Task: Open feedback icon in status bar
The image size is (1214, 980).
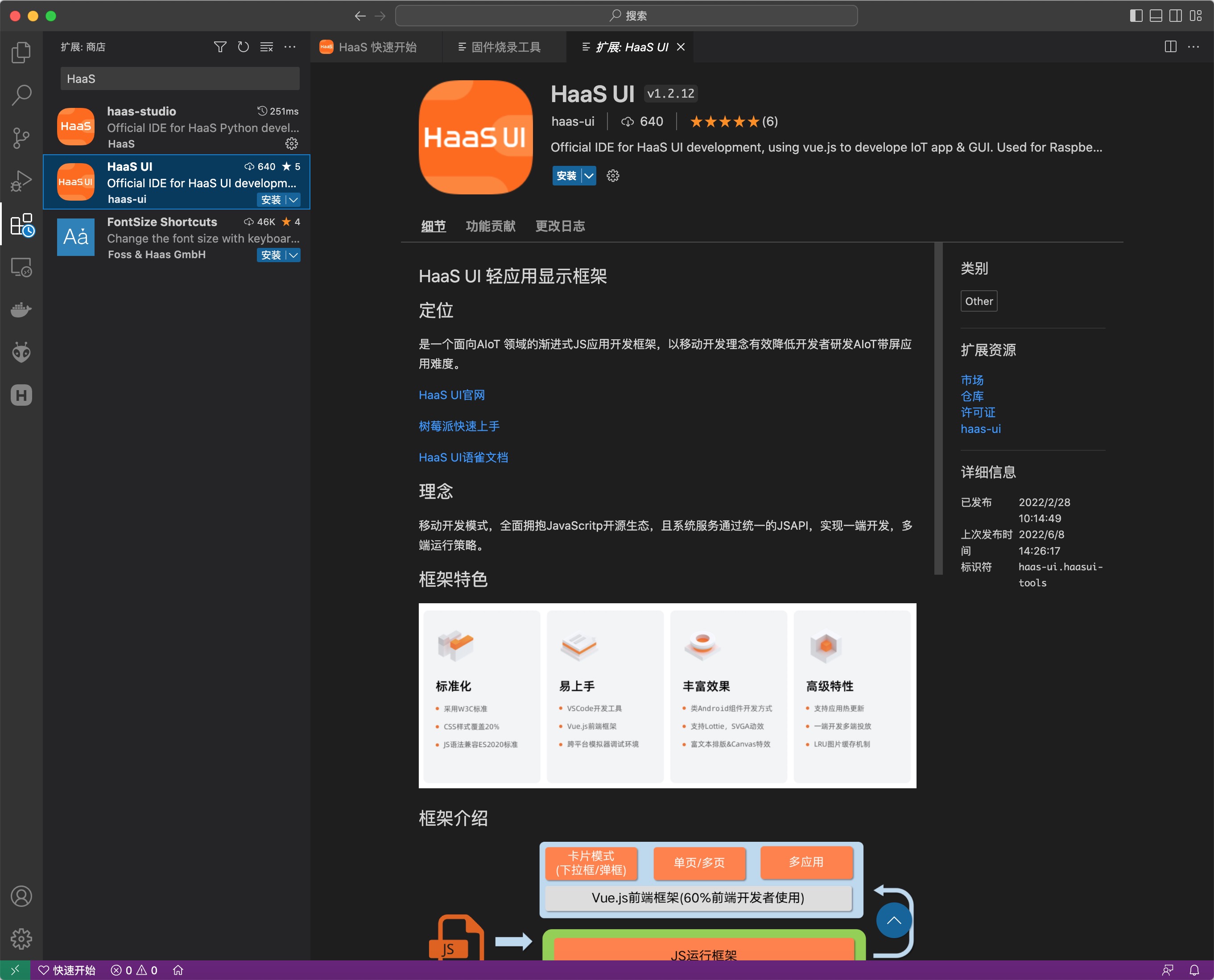Action: pos(1168,970)
